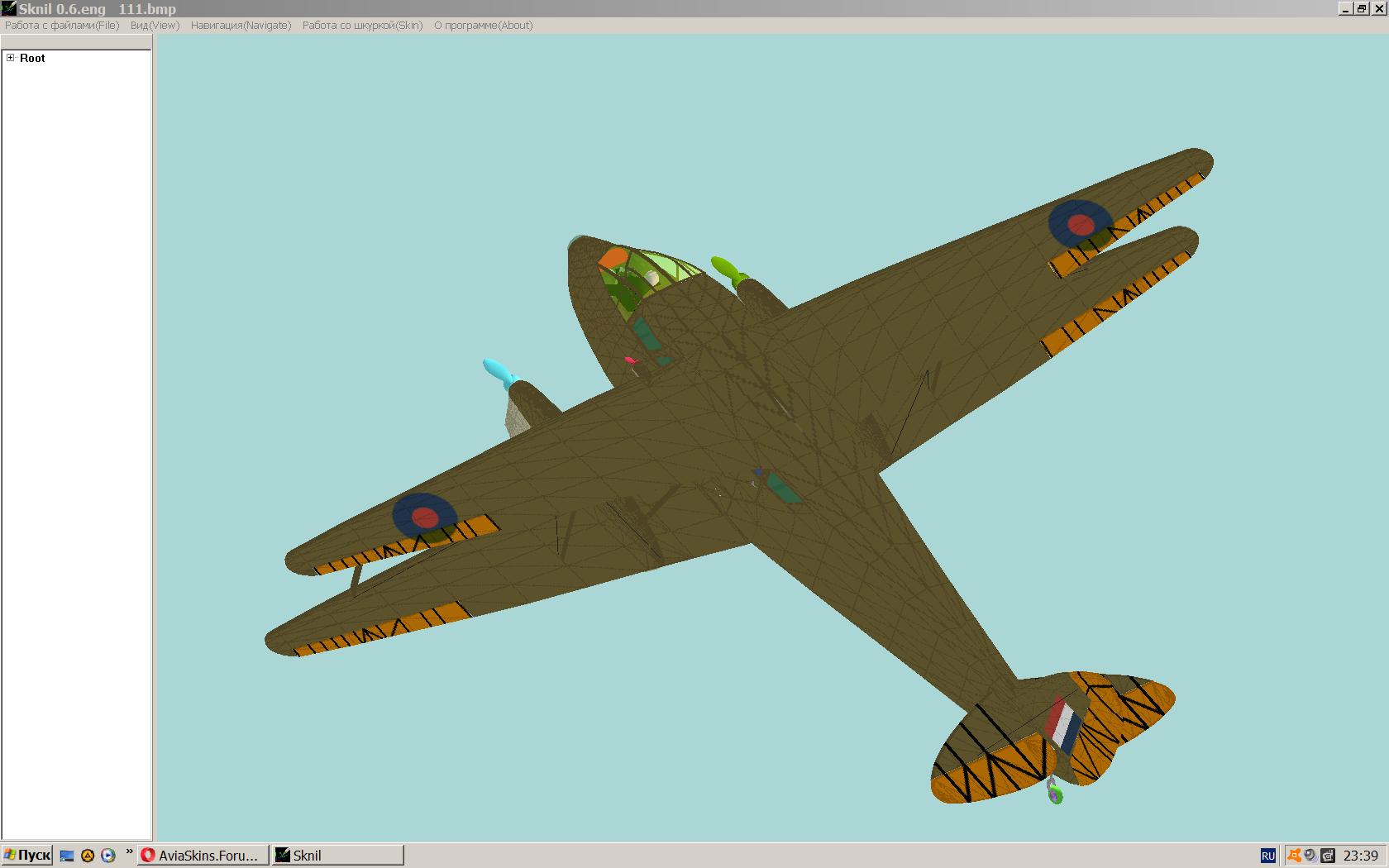
Task: Launch AIMP from the quick launch bar
Action: tap(88, 856)
